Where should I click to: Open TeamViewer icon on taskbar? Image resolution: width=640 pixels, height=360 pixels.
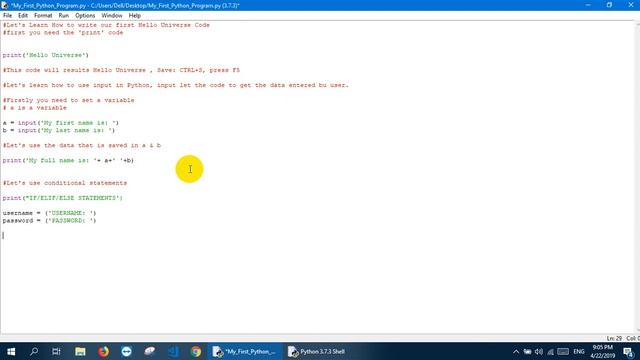[x=127, y=351]
